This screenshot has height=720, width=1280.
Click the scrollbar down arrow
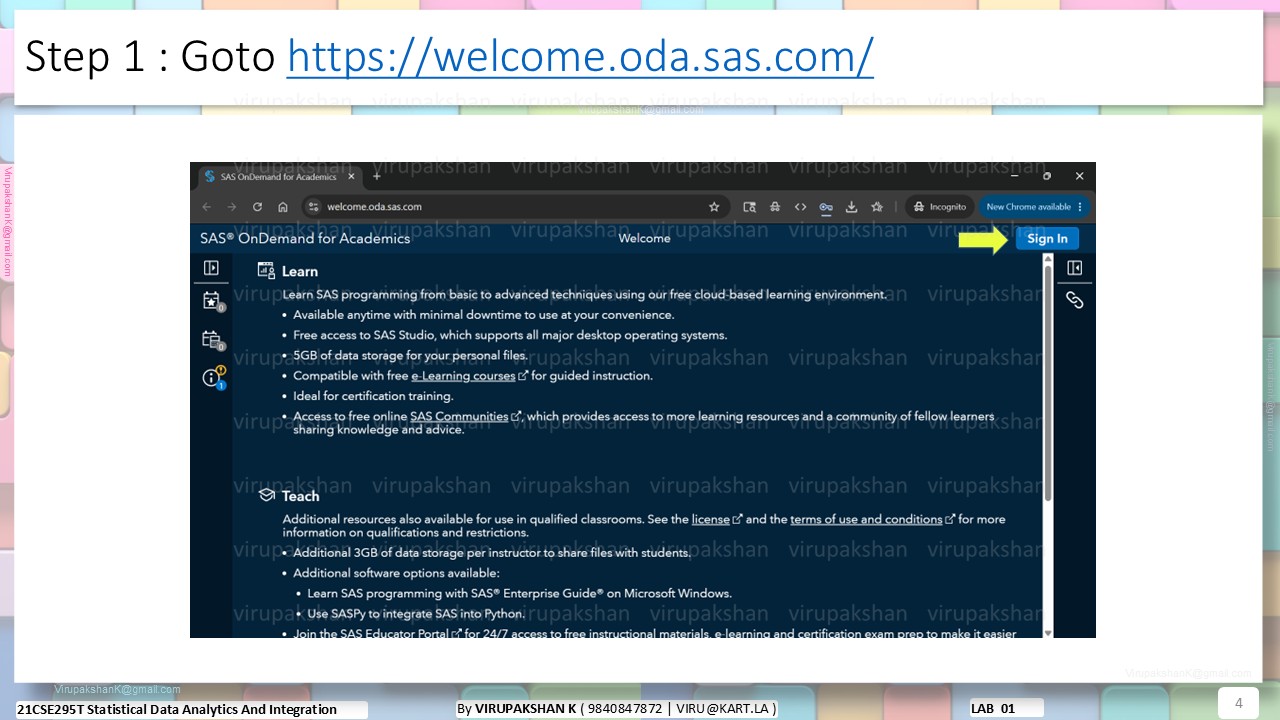[1048, 632]
